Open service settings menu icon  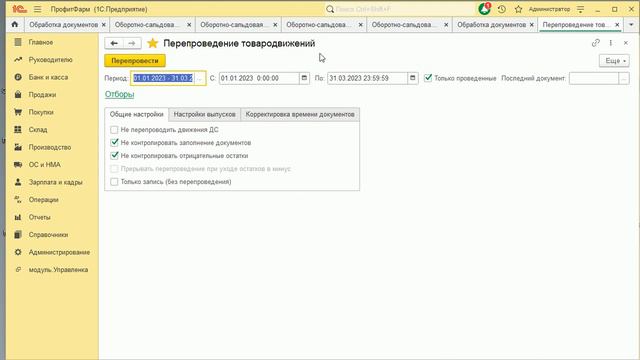[x=580, y=9]
